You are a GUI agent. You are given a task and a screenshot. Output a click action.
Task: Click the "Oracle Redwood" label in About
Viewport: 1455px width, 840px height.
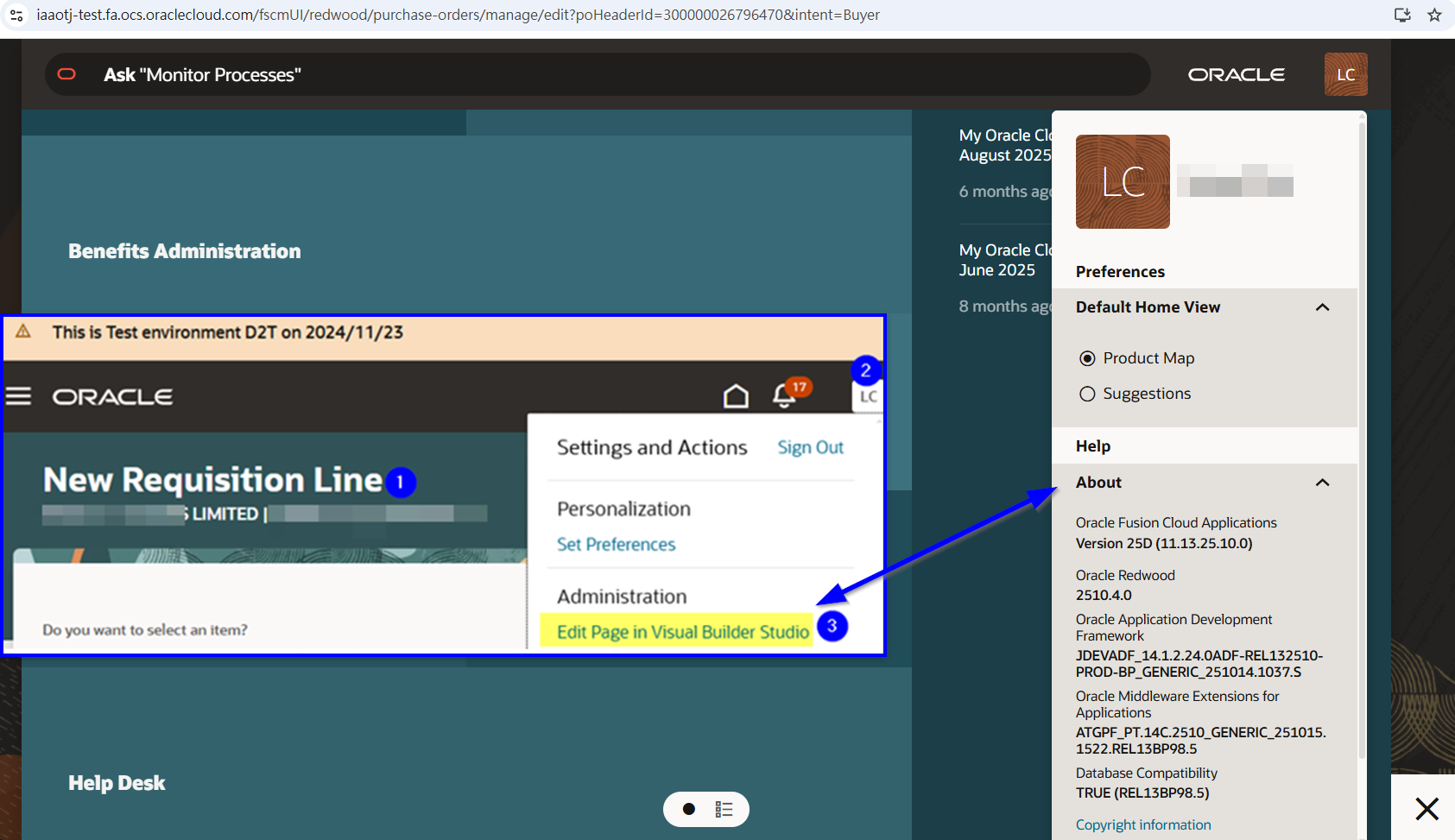click(x=1125, y=575)
